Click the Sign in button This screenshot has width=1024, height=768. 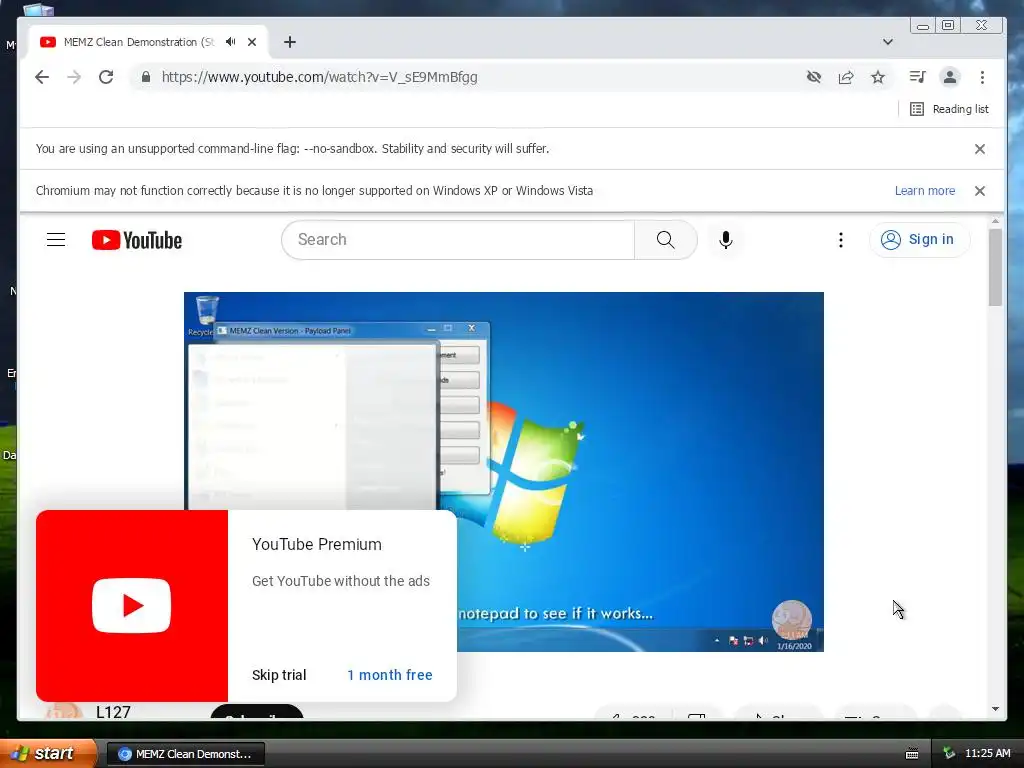pos(919,240)
